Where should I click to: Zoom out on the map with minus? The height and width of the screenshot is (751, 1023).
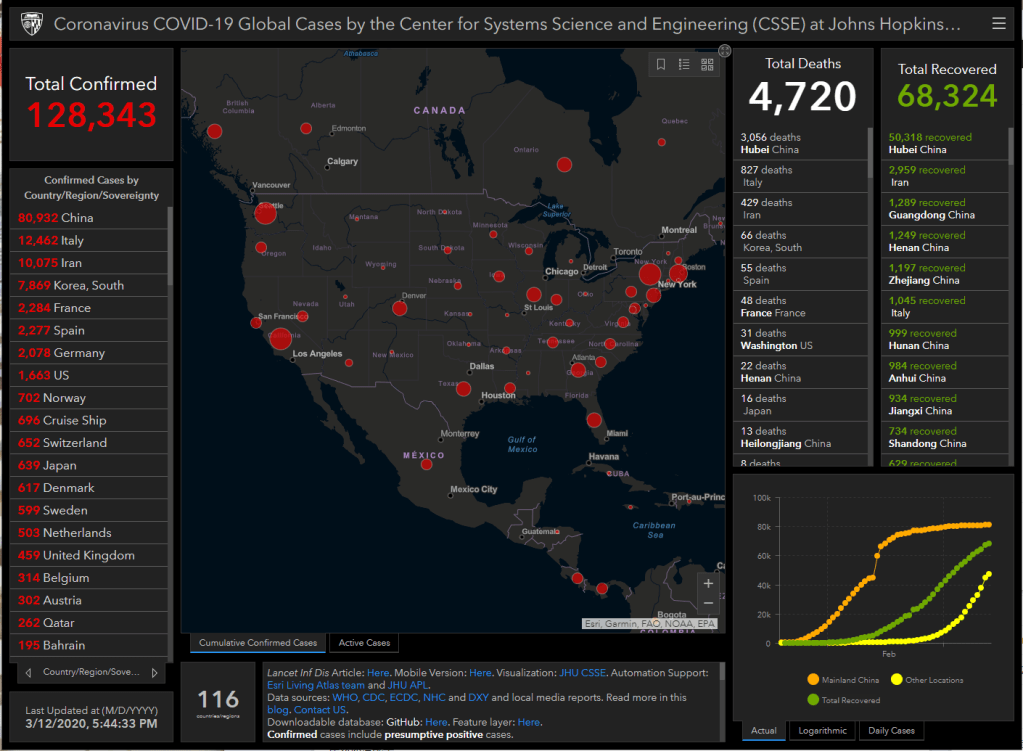(708, 603)
